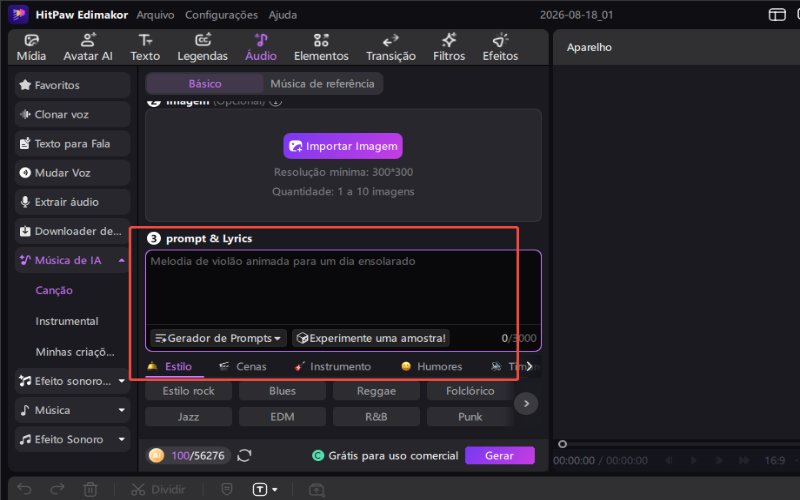Expand the Efeito Sonoro sidebar section
The height and width of the screenshot is (500, 800).
coord(121,439)
